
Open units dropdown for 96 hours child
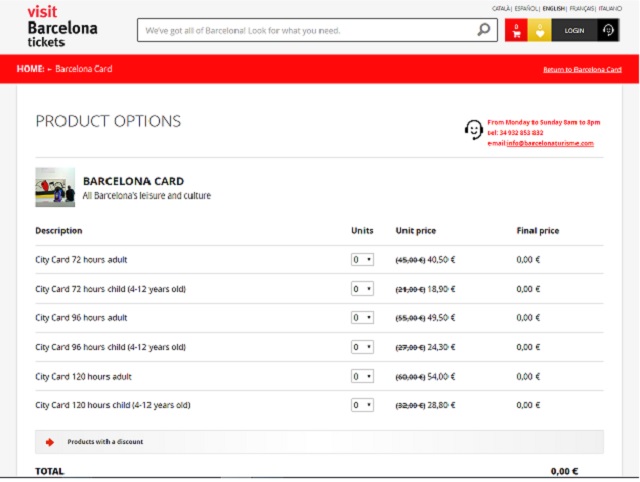coord(362,347)
